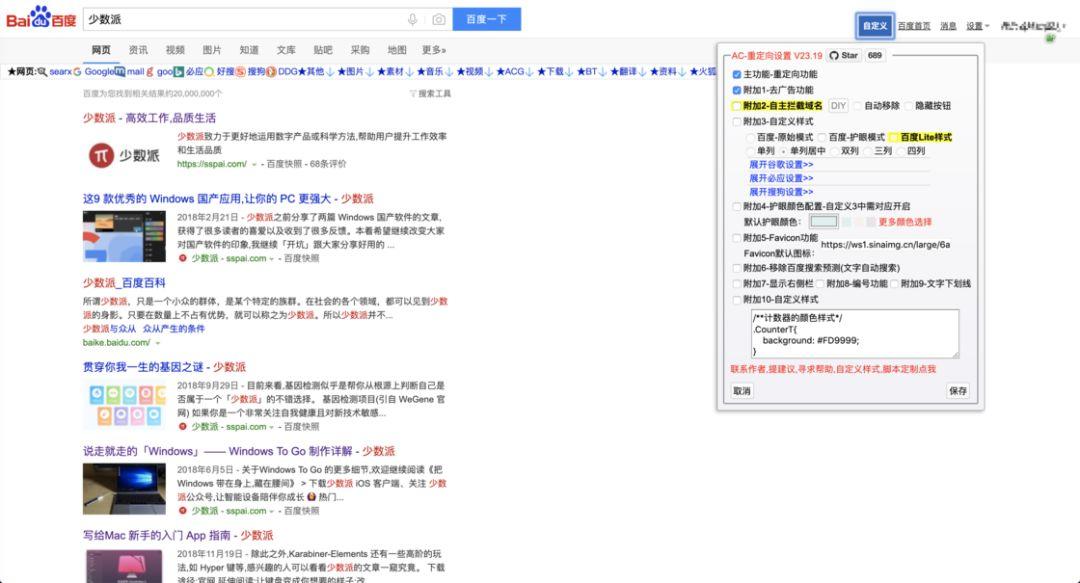The image size is (1080, 583).
Task: Open the ★ACG dropdown in the bookmark bar
Action: pos(515,72)
